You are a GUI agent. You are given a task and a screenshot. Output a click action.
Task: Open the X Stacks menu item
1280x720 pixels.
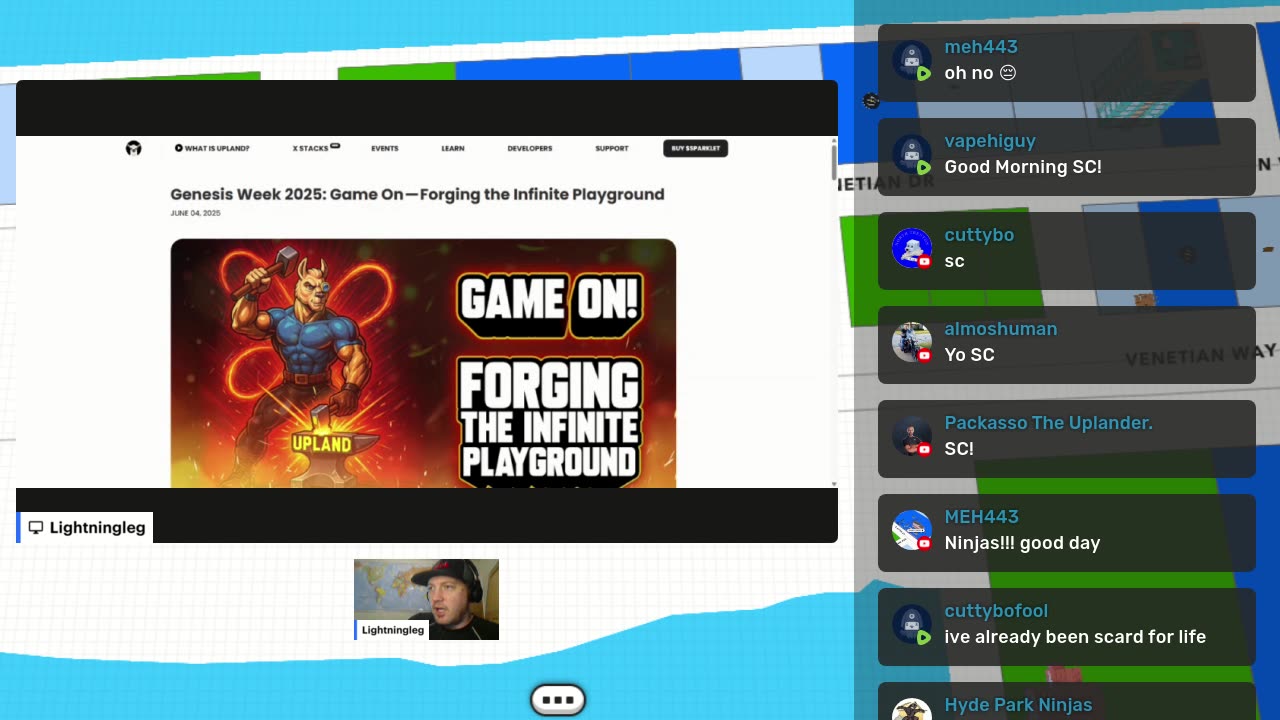tap(316, 148)
